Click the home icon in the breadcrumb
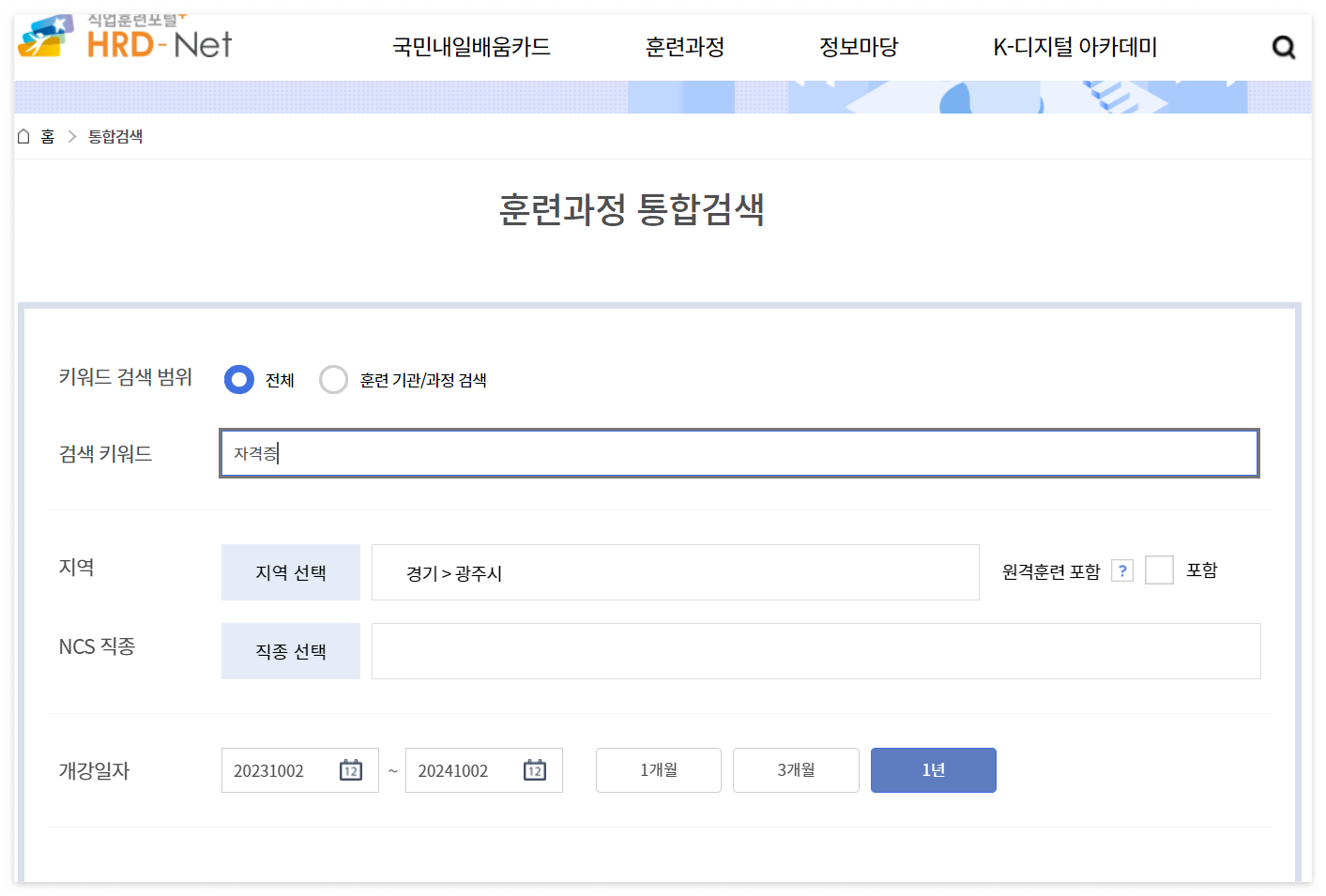Screen dimensions: 1326x896 tap(23, 136)
